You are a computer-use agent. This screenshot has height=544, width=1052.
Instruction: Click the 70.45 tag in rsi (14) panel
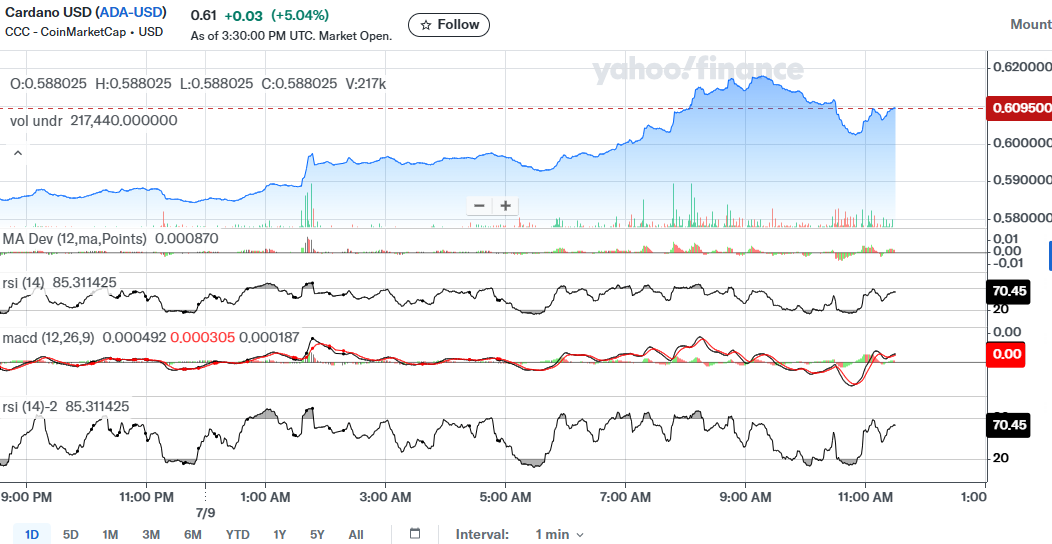coord(1008,291)
